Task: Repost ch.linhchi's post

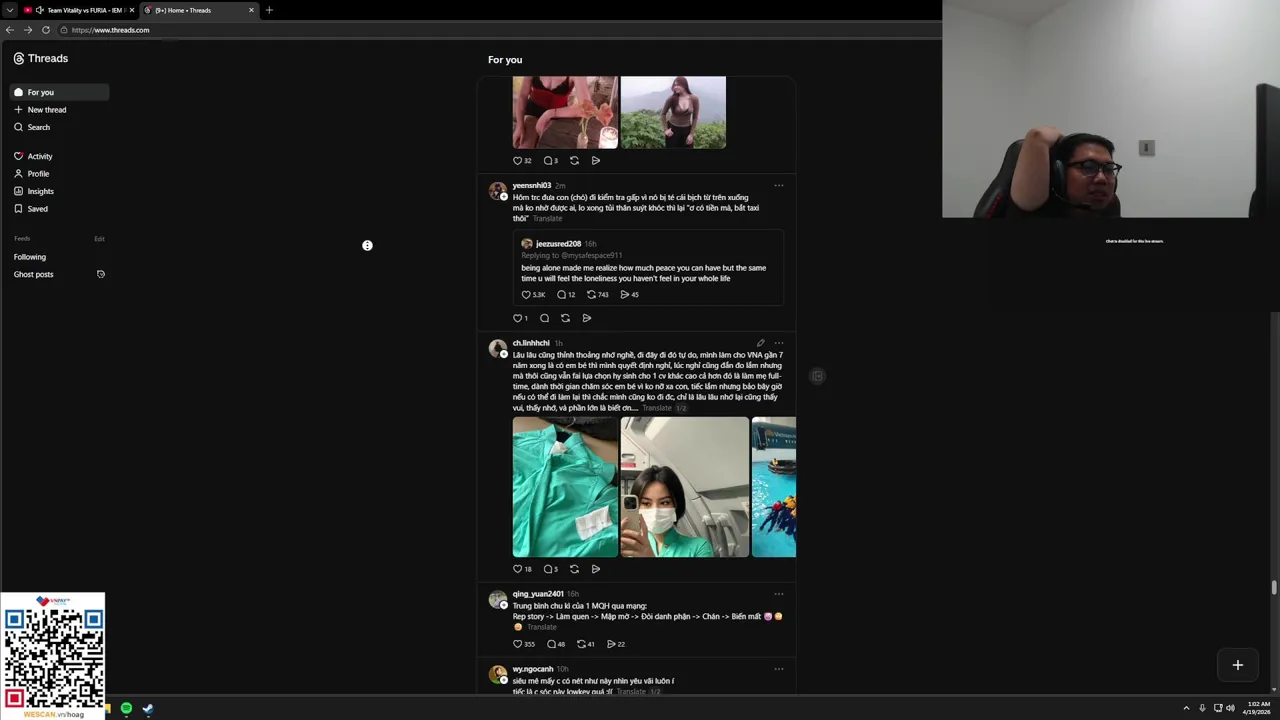Action: 574,569
